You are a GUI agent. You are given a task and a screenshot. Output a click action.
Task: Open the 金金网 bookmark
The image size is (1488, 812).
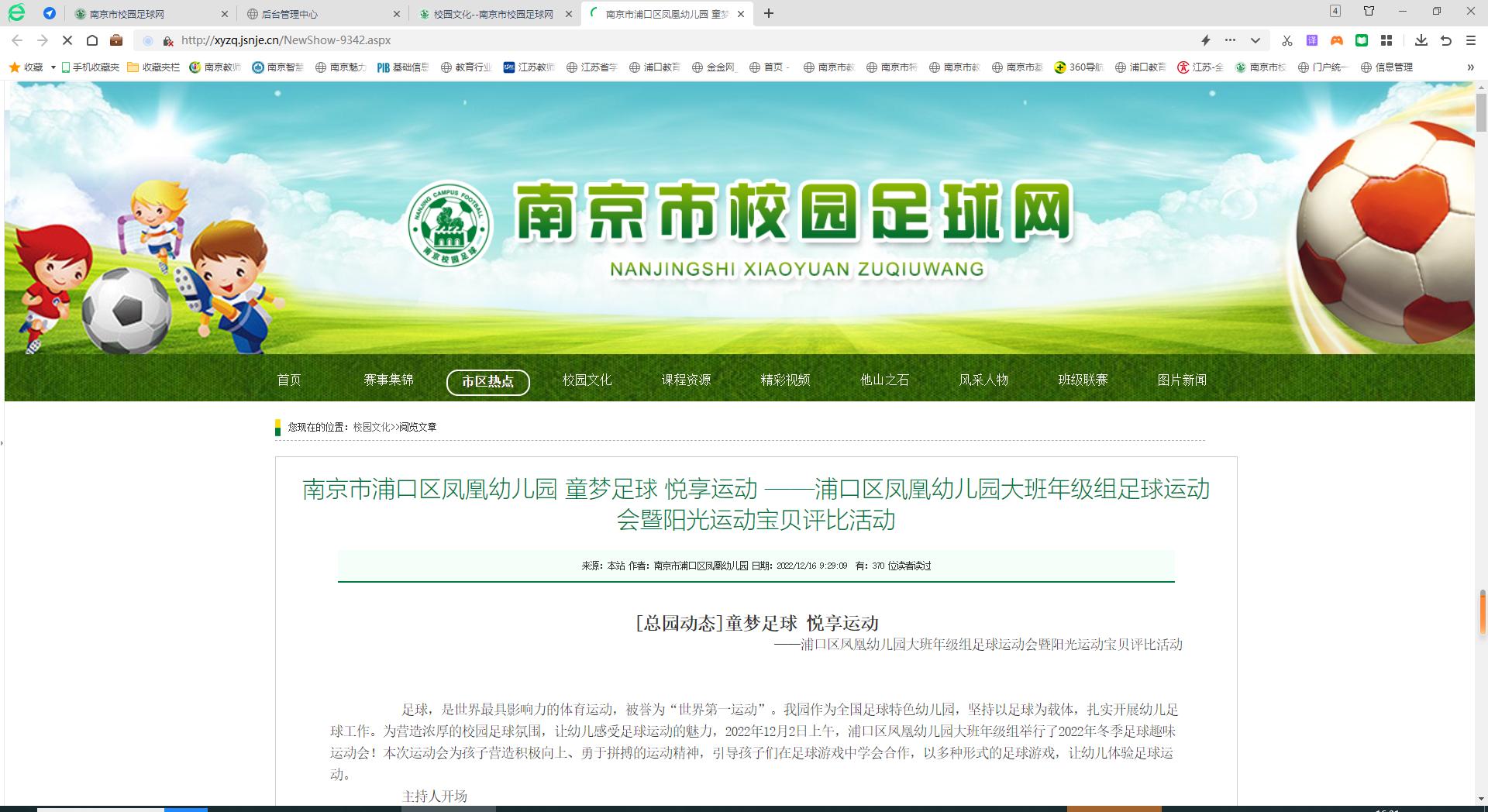click(715, 67)
